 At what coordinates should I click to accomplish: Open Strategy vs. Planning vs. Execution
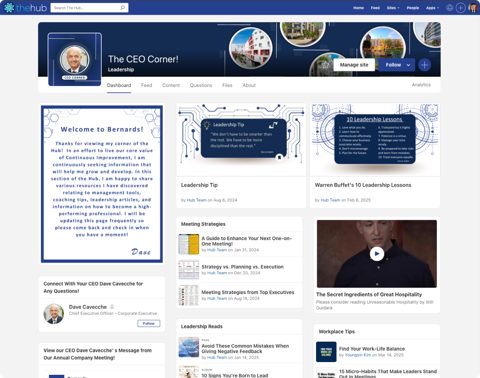(x=243, y=267)
